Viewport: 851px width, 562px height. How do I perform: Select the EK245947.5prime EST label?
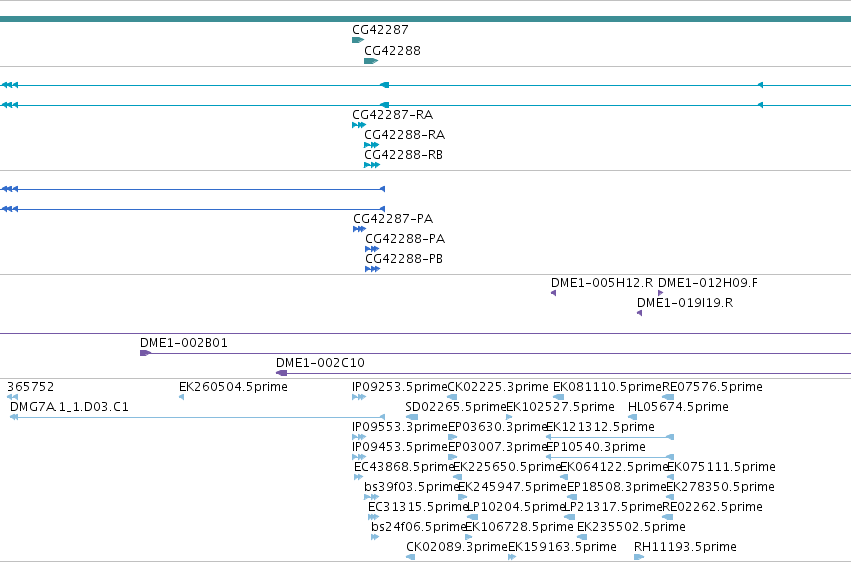(x=512, y=488)
